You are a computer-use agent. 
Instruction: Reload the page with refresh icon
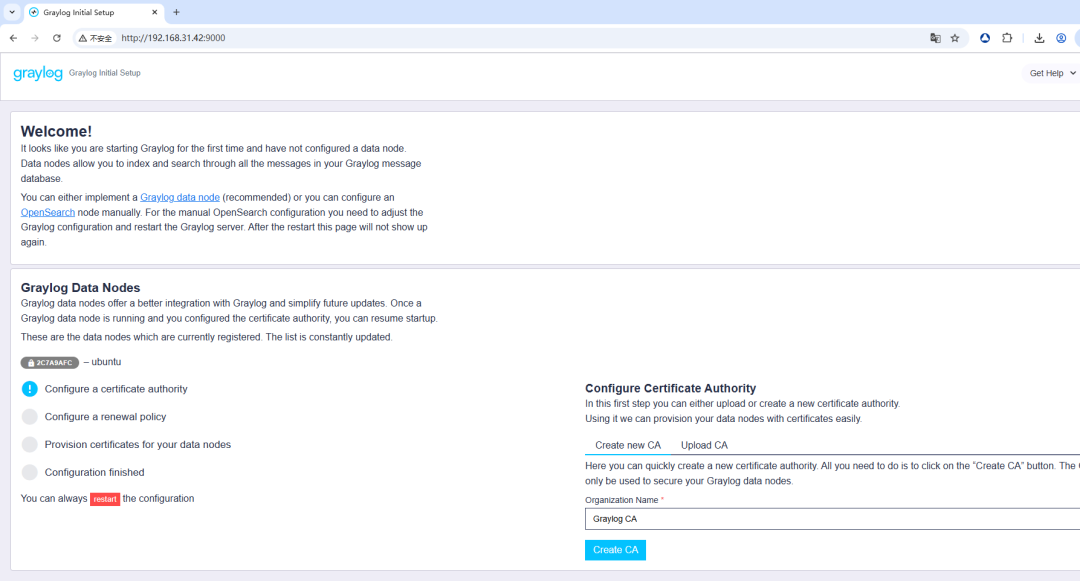(57, 38)
